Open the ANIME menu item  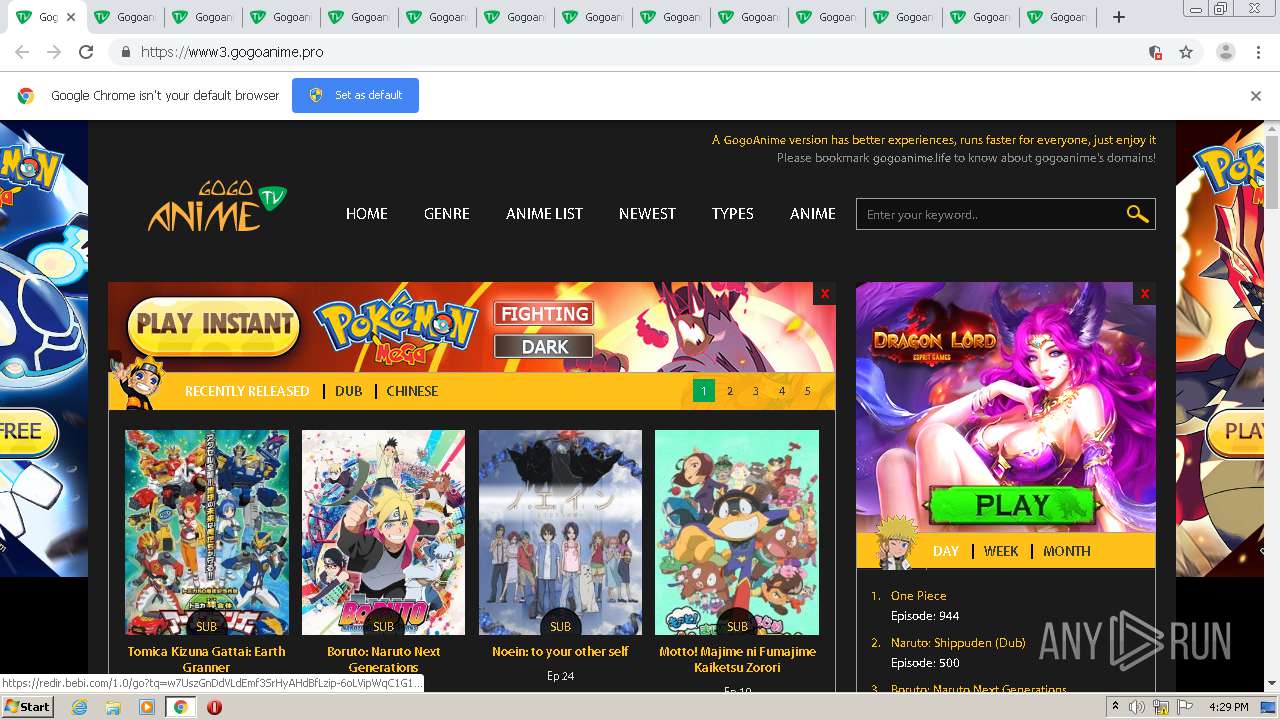(x=813, y=214)
